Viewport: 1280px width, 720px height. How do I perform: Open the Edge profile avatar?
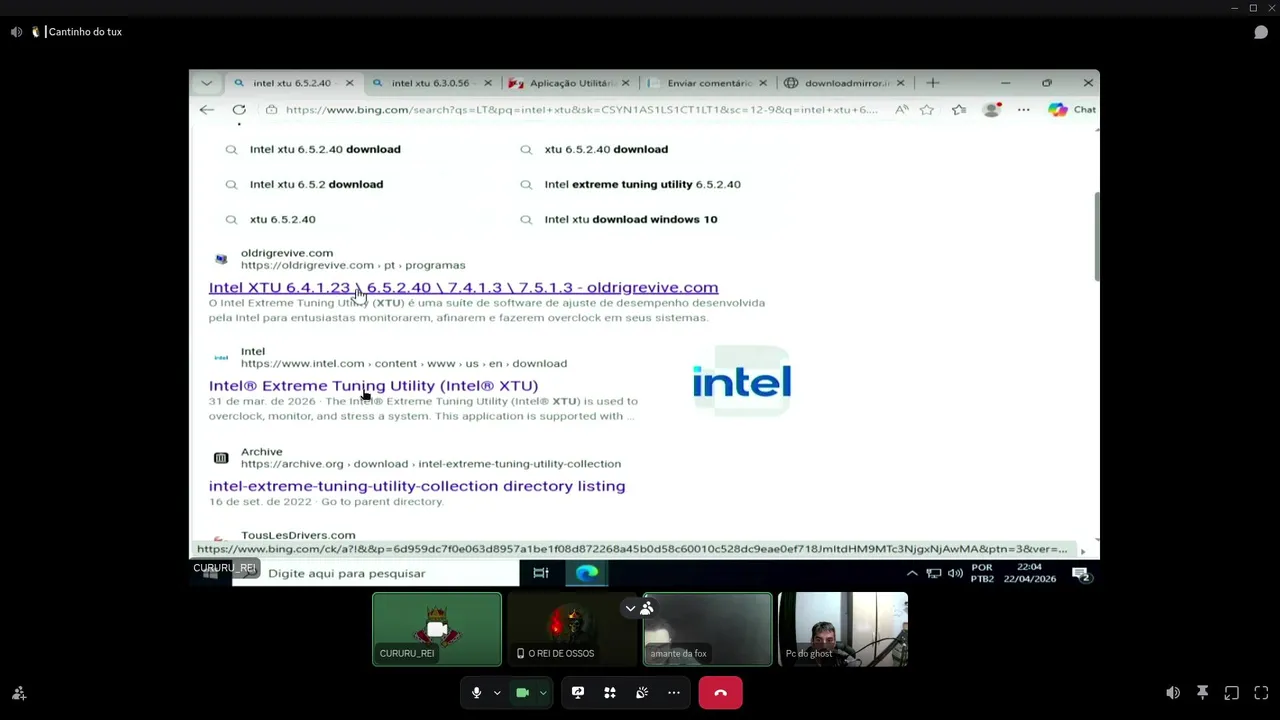point(991,110)
